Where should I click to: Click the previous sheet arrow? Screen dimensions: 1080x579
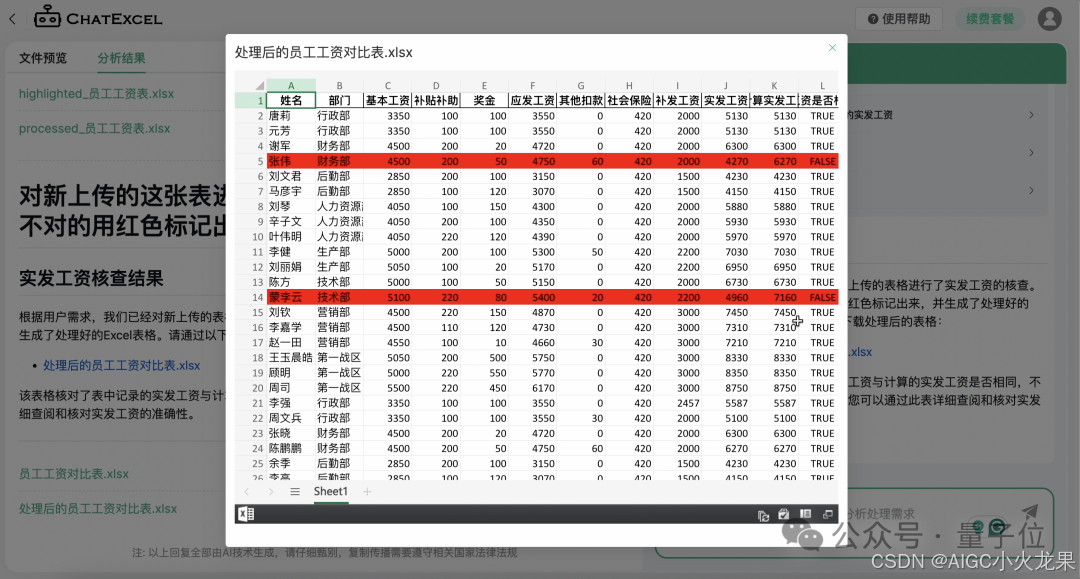click(x=247, y=492)
